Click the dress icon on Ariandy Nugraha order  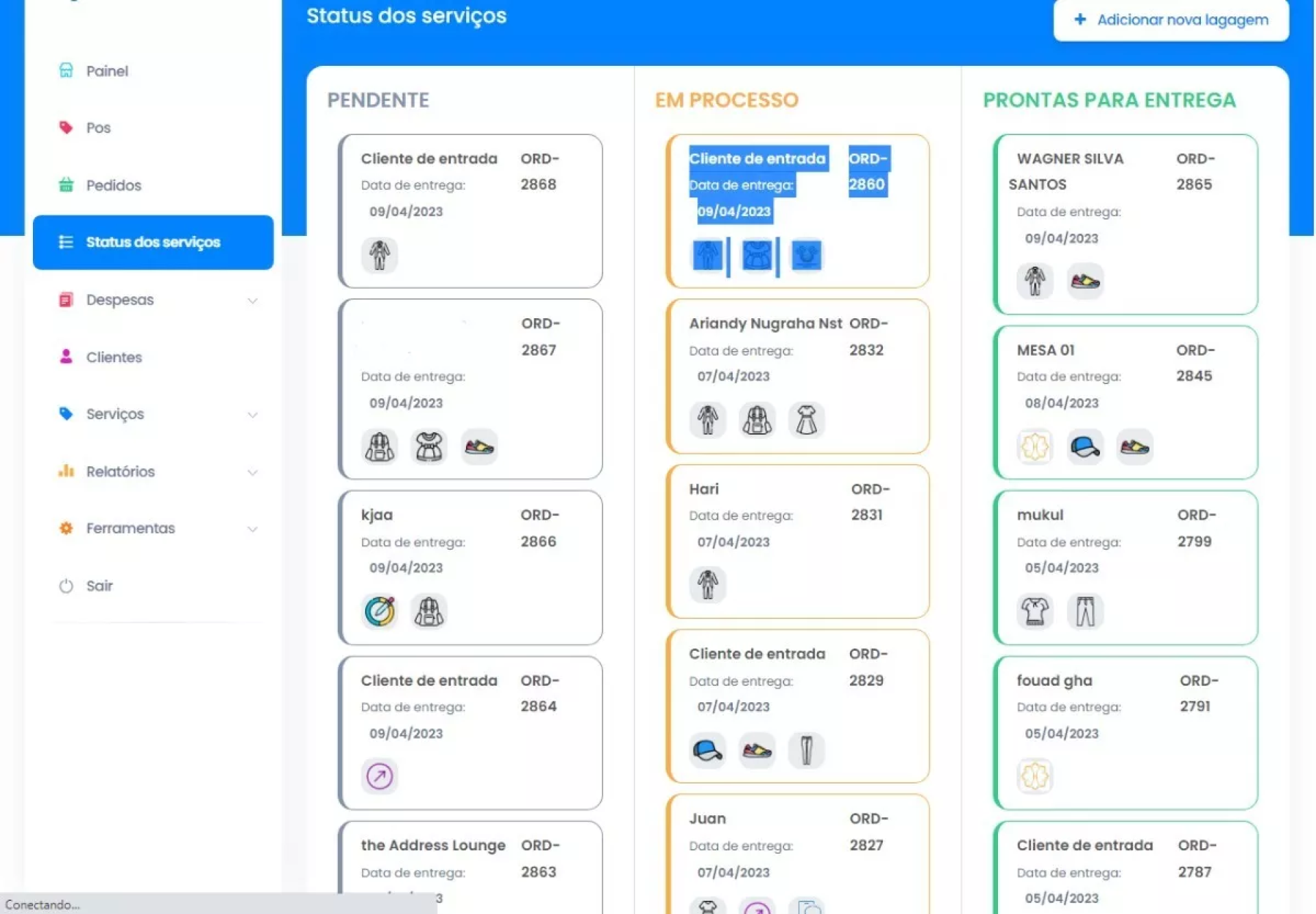click(806, 420)
